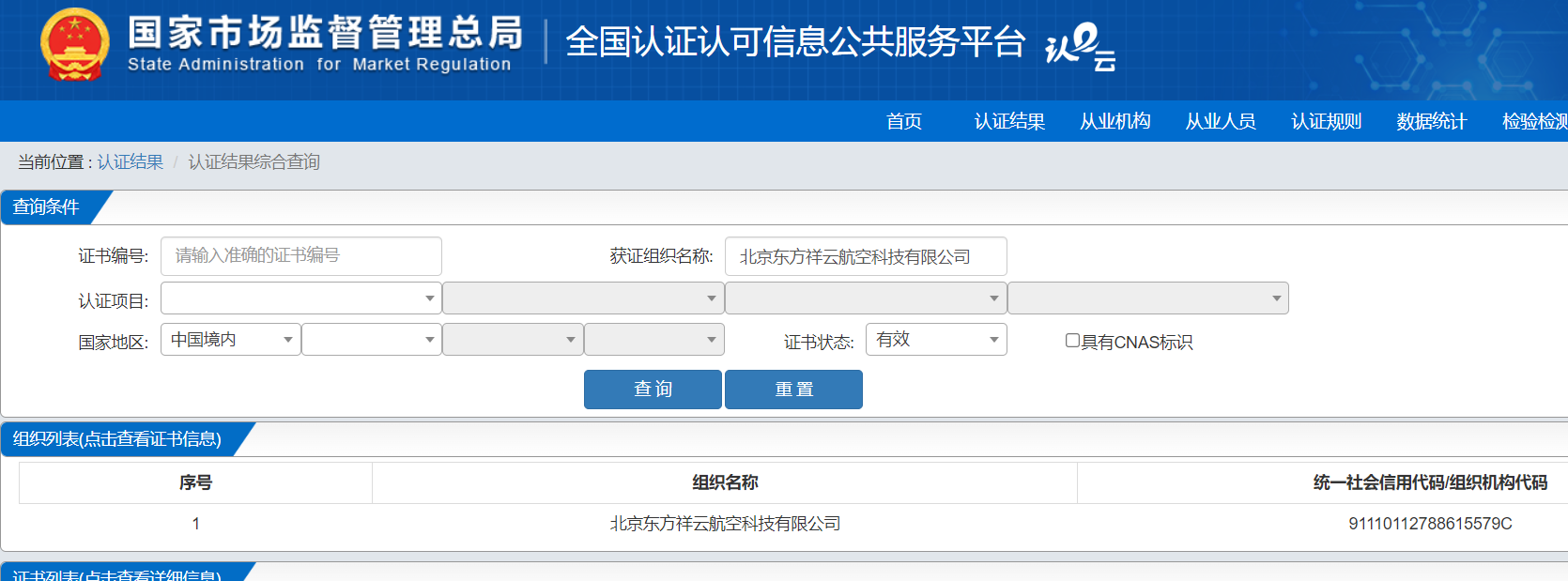Click the 统一社会信用代码 column header
Screen dimensions: 1568x581
1430,482
